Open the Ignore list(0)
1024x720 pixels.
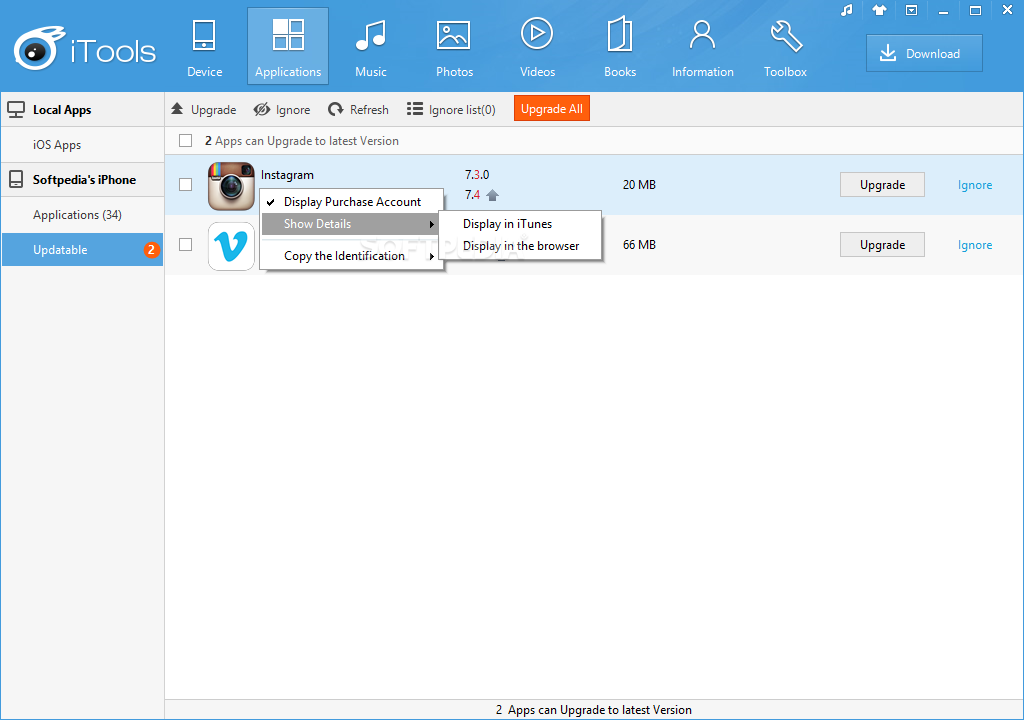[x=451, y=109]
